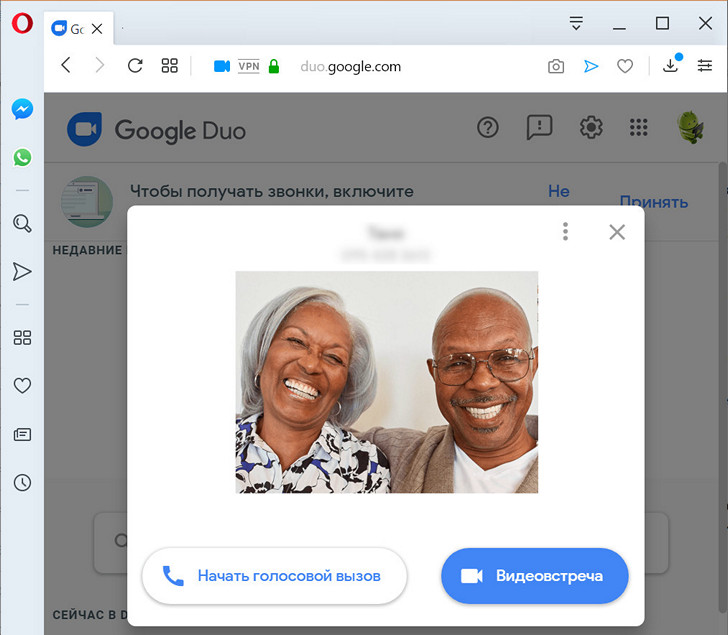The image size is (728, 635).
Task: Click the notification banner illustration
Action: tap(87, 201)
